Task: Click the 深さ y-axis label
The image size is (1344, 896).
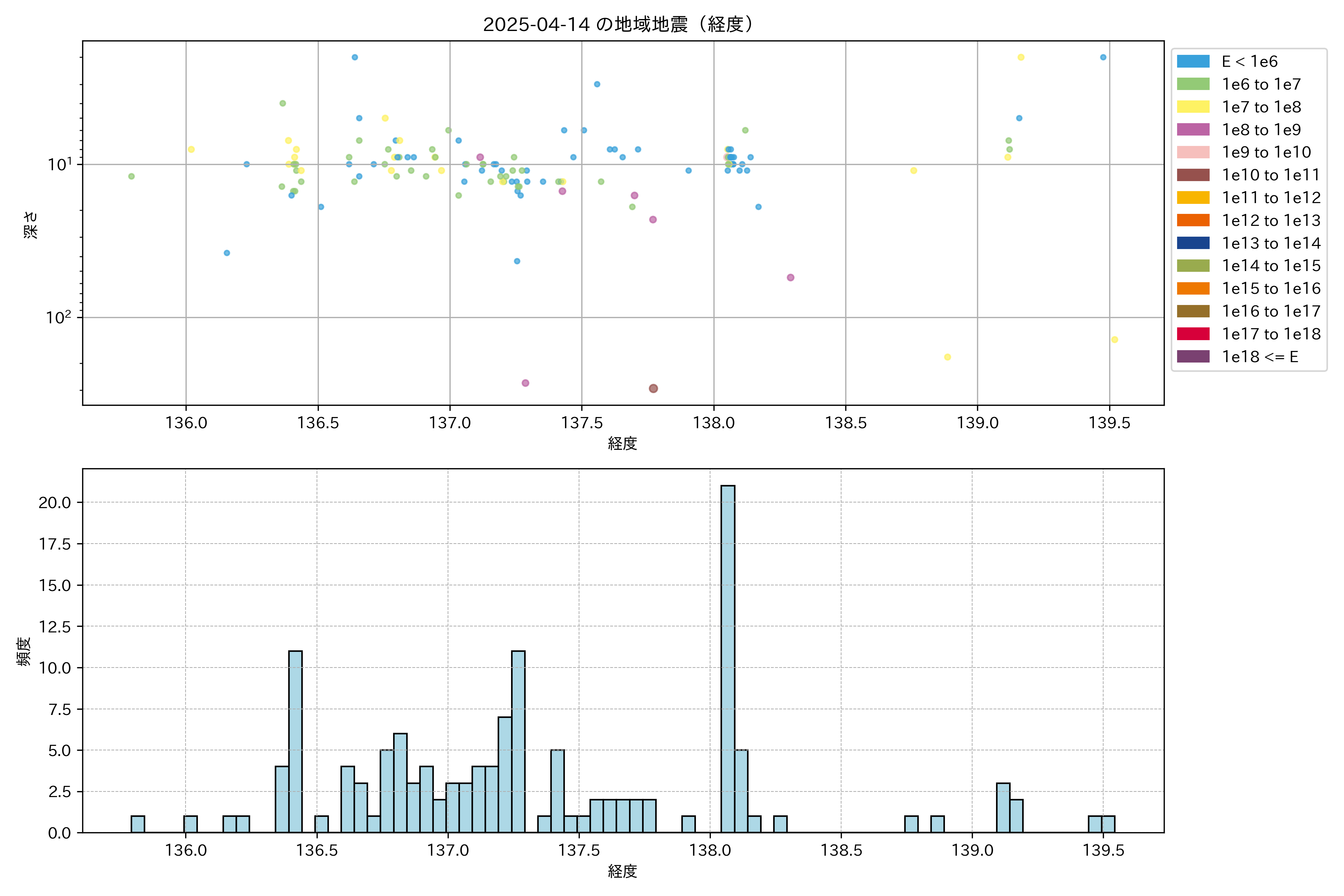Action: coord(30,225)
